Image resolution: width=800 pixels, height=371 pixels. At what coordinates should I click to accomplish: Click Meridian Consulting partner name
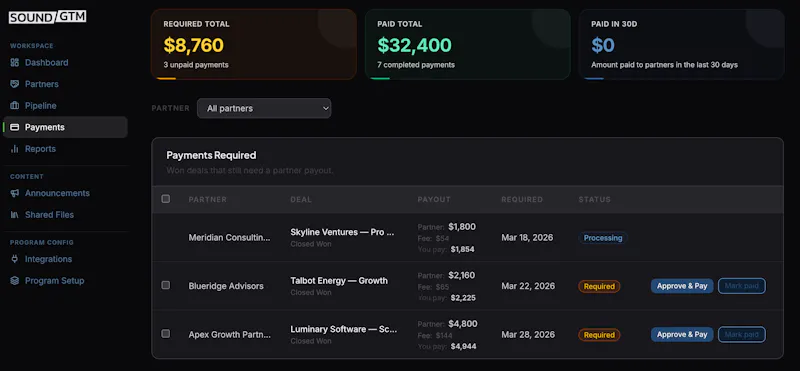click(230, 237)
